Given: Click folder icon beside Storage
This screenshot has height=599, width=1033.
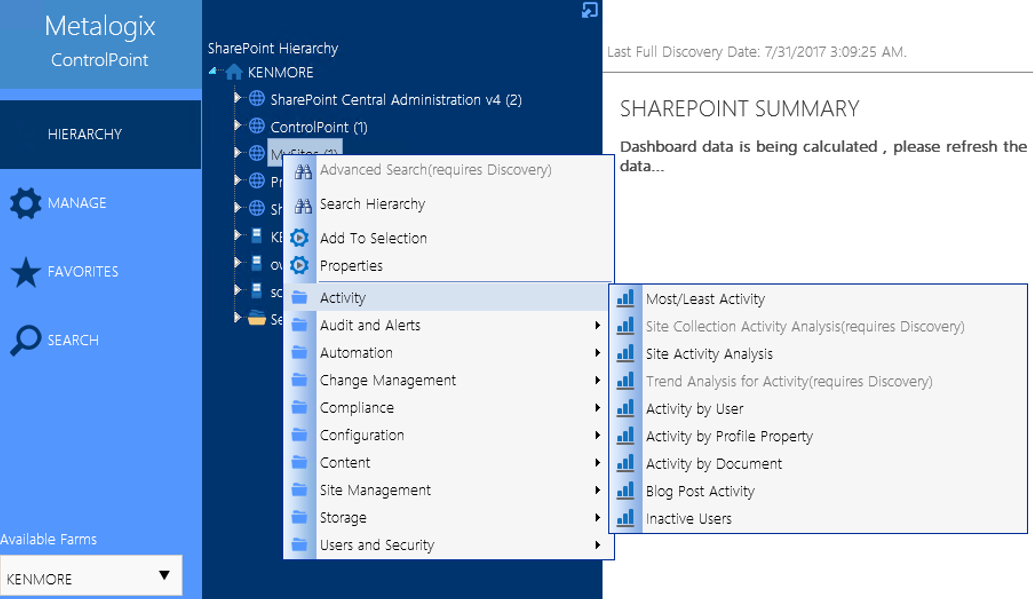Looking at the screenshot, I should coord(300,517).
